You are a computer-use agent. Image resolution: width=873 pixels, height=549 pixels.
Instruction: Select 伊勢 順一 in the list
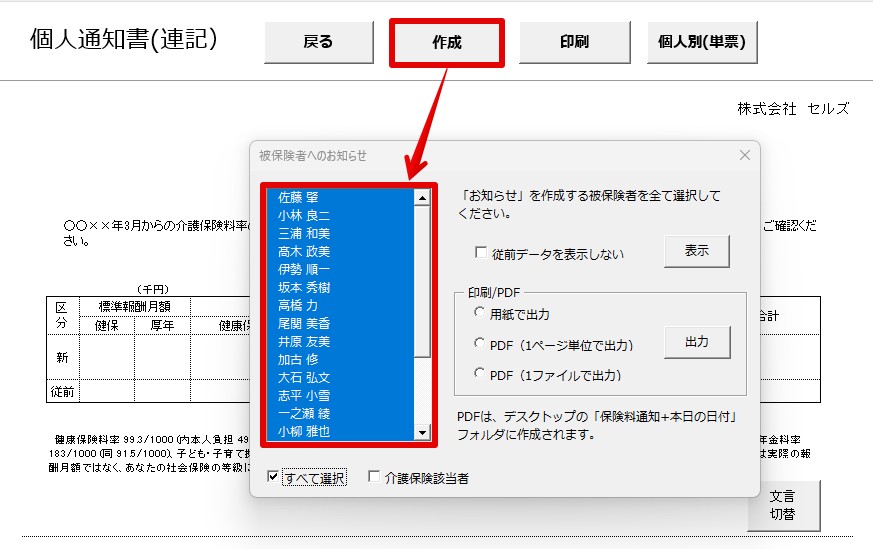coord(341,269)
